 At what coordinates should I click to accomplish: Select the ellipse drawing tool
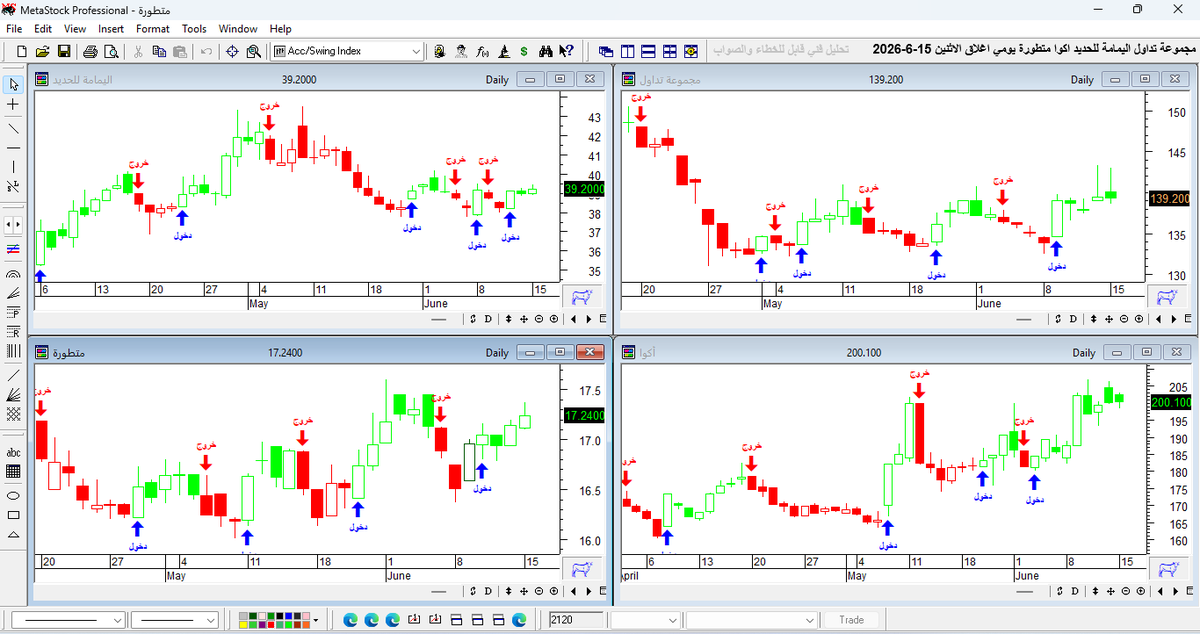click(13, 495)
